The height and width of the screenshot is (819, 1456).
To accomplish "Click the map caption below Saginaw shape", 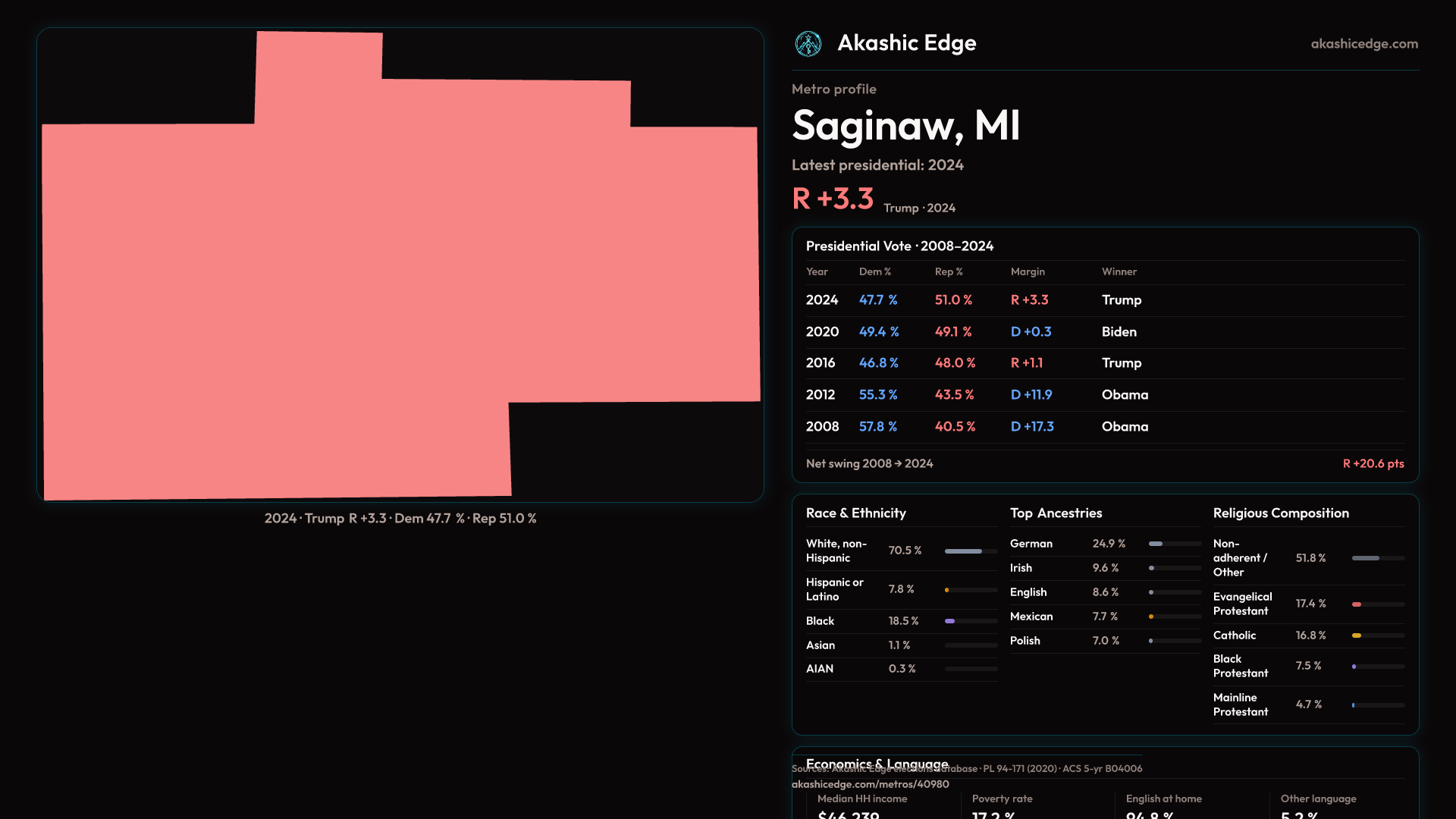I will [400, 519].
